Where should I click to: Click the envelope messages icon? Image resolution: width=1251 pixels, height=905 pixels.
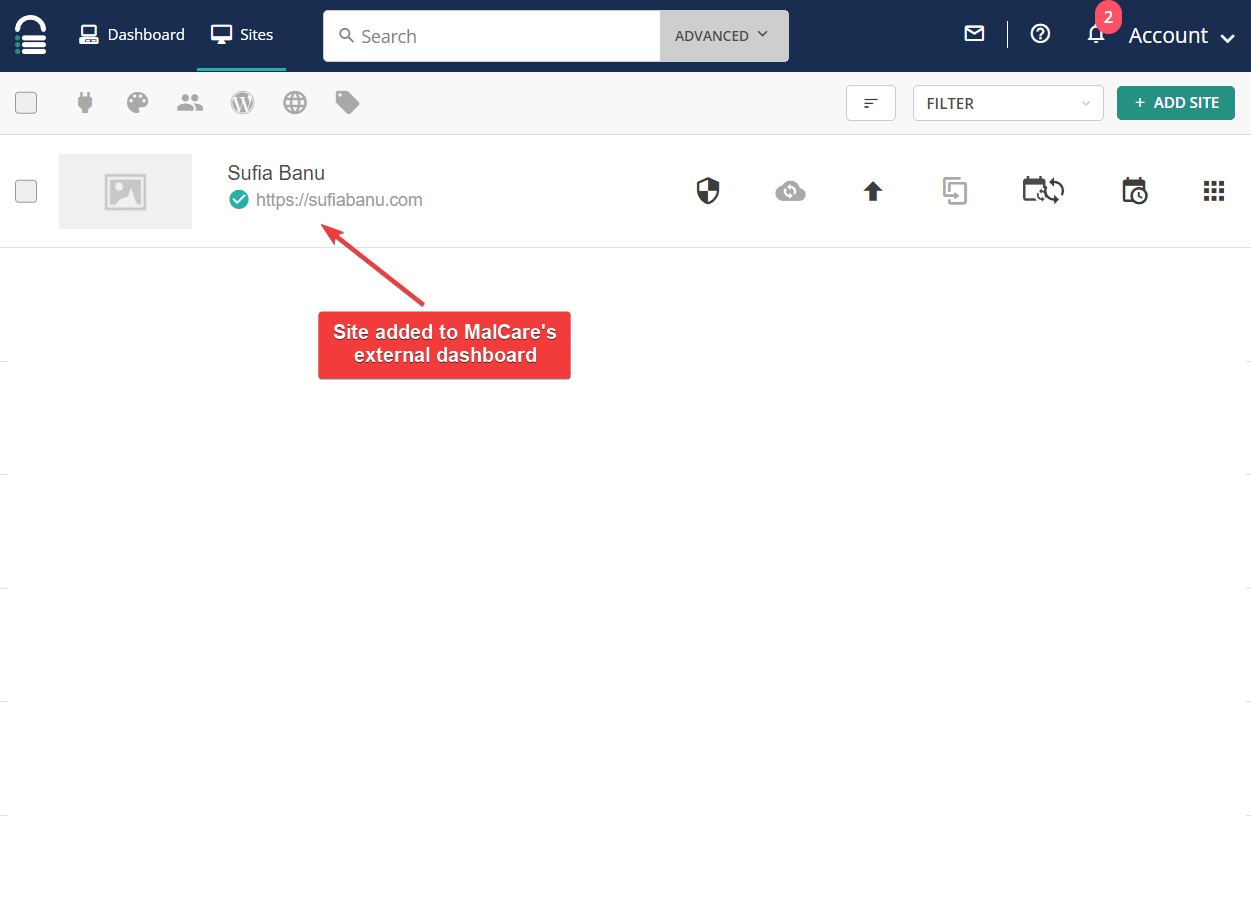coord(973,33)
